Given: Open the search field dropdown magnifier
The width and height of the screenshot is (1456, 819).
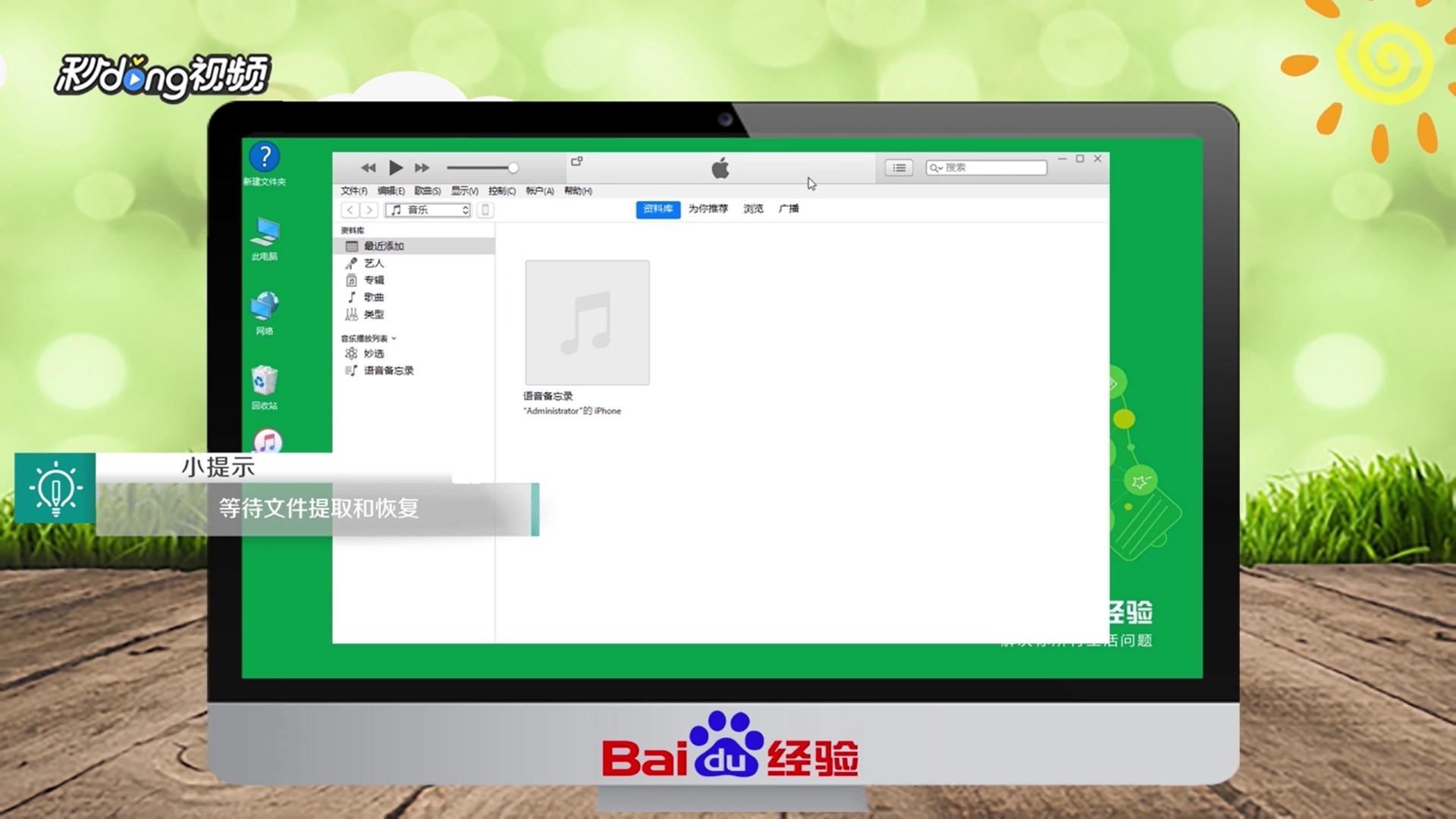Looking at the screenshot, I should pos(936,168).
